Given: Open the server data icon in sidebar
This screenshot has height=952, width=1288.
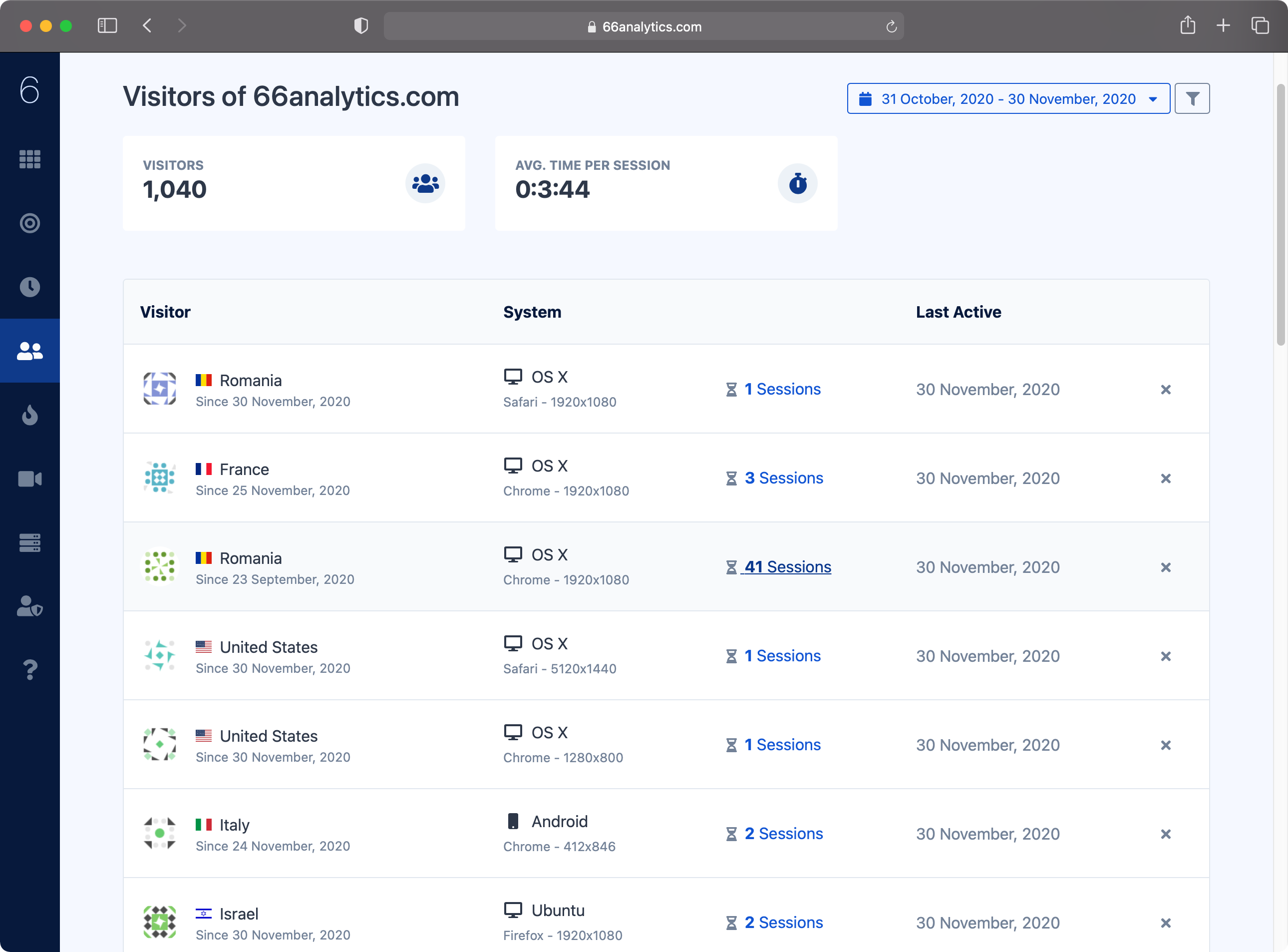Looking at the screenshot, I should (x=29, y=542).
